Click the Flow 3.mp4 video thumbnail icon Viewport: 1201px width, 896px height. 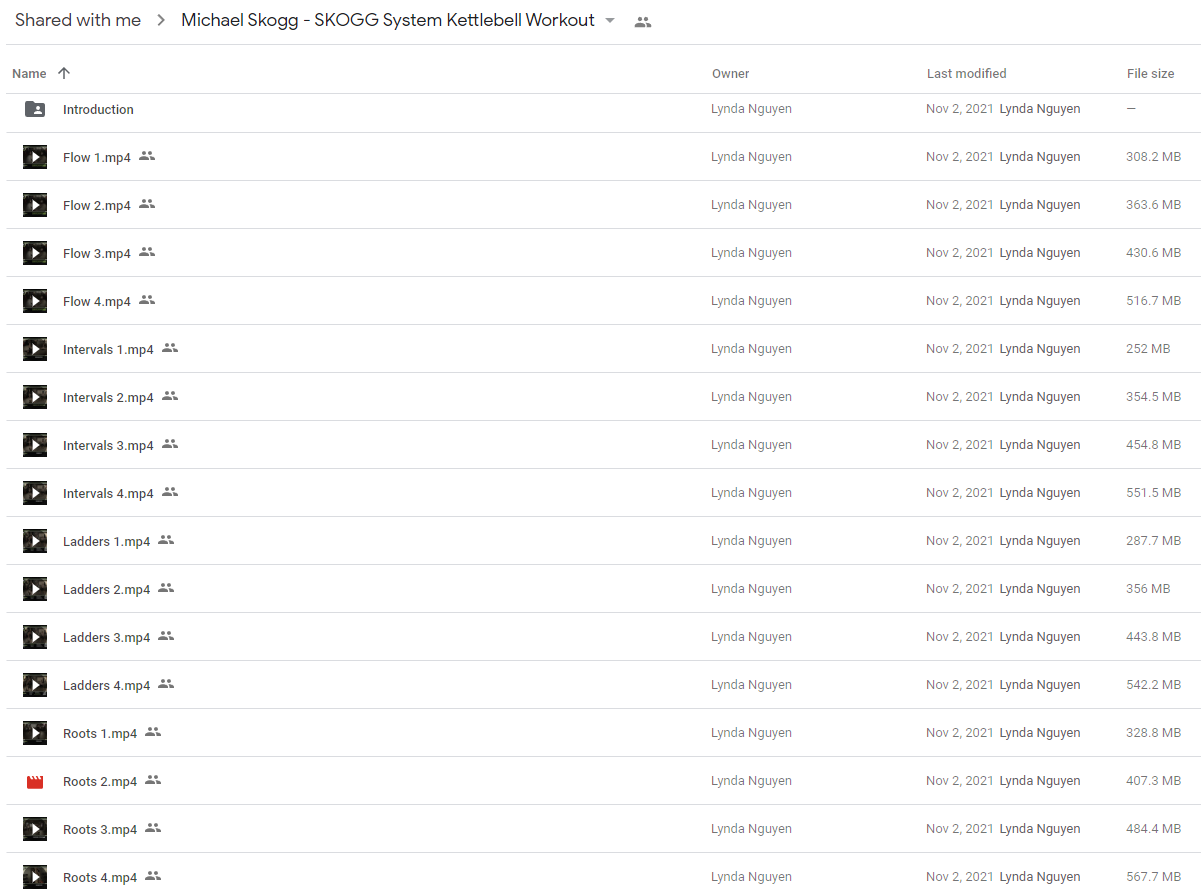(35, 253)
